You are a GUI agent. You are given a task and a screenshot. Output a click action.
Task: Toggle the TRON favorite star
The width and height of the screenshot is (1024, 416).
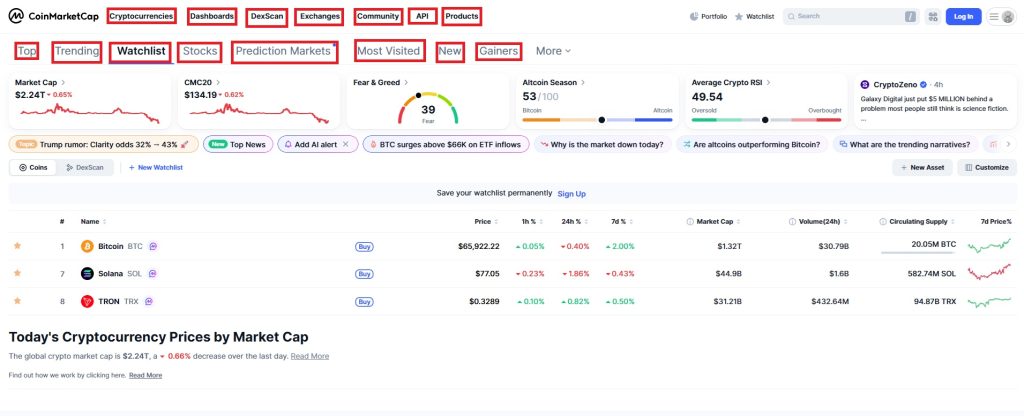pos(18,300)
